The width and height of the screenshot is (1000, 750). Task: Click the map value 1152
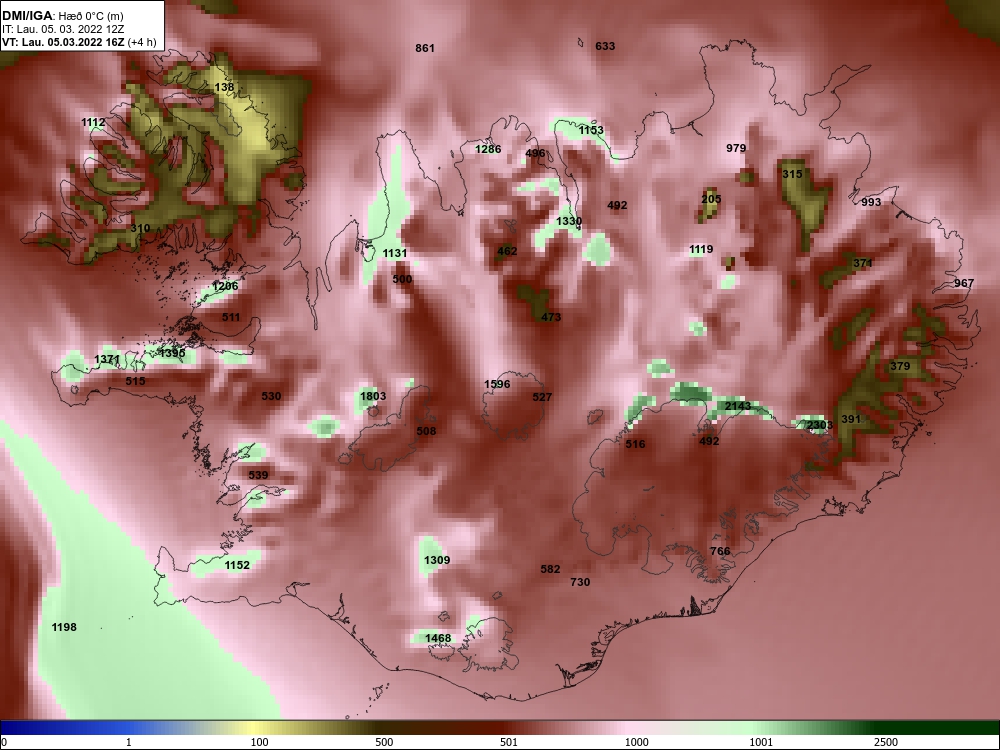(x=237, y=565)
